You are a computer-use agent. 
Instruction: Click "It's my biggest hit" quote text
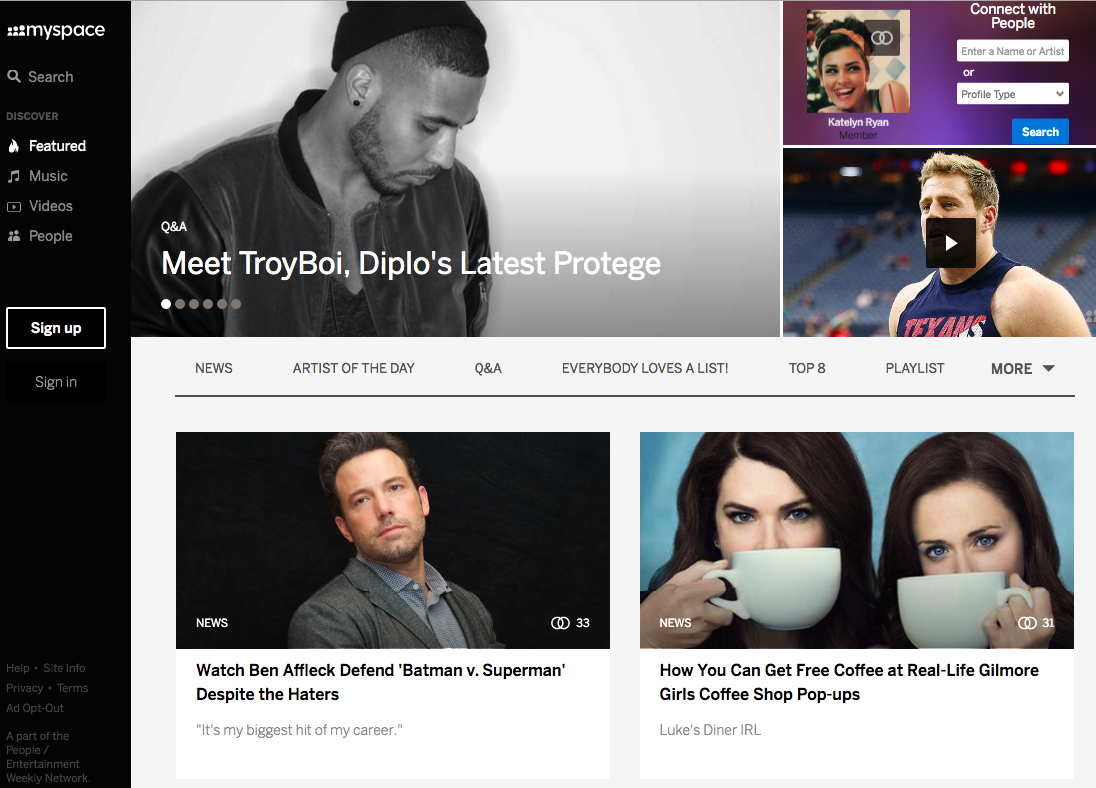299,730
